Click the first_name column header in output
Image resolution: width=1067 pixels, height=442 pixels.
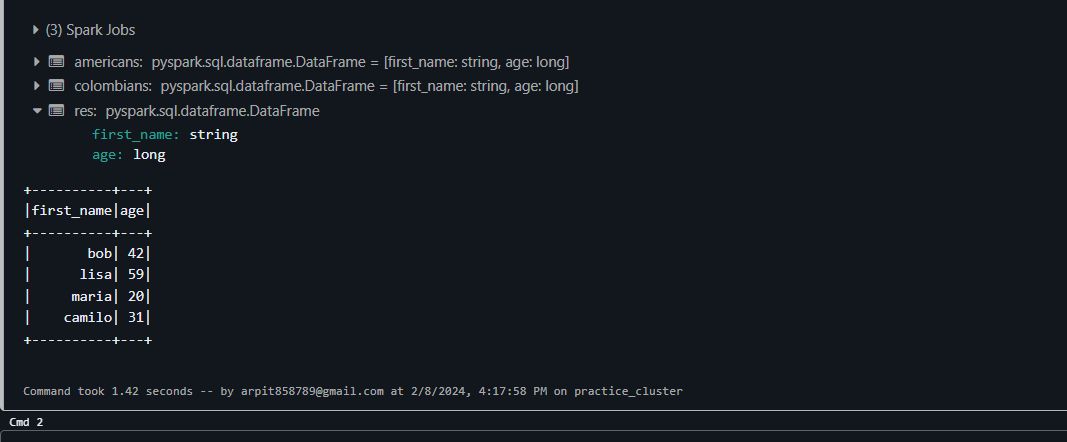tap(71, 211)
